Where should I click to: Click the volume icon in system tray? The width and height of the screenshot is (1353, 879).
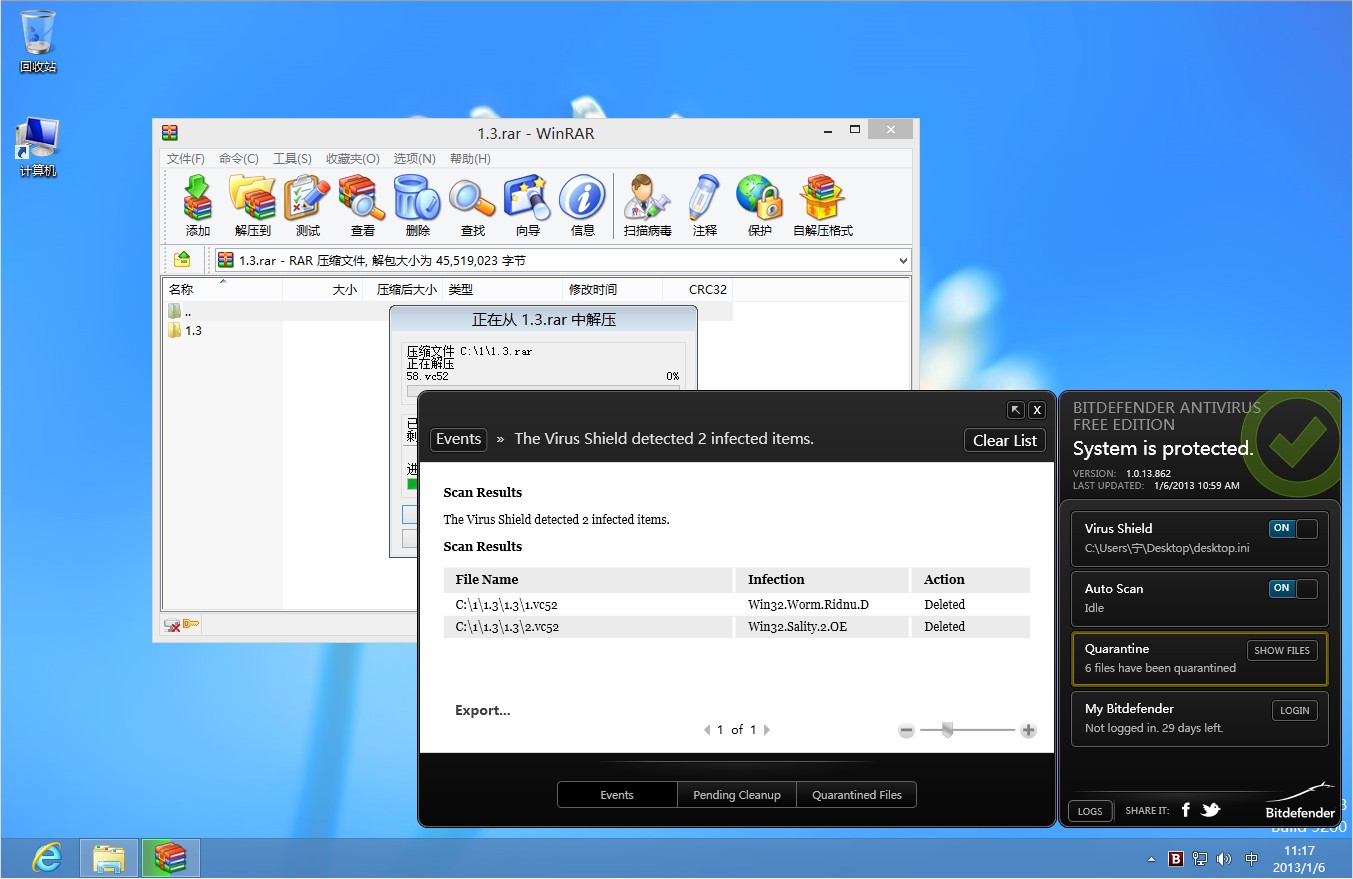(1224, 859)
